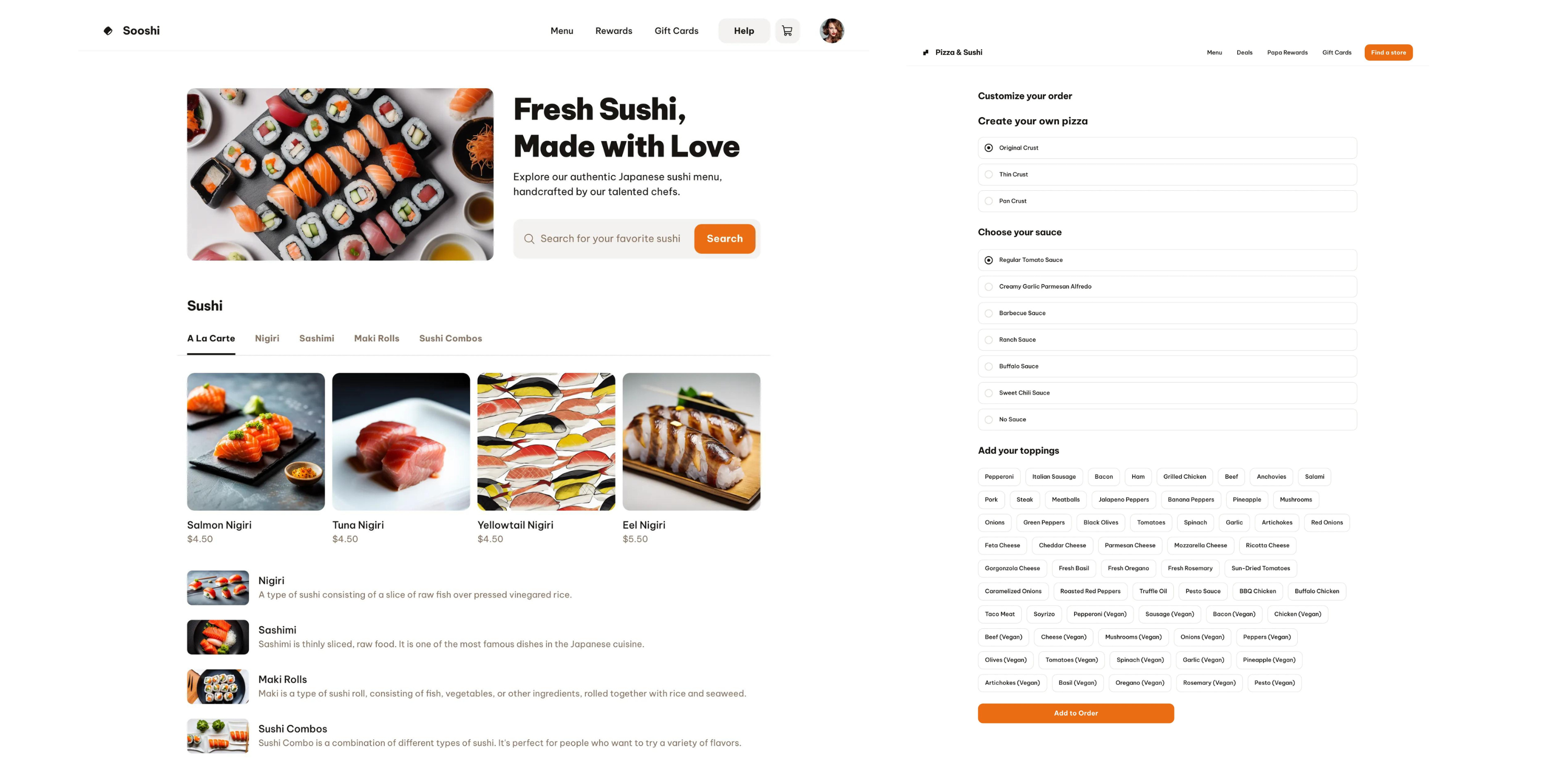Open the Eel Nigiri image

(x=691, y=441)
